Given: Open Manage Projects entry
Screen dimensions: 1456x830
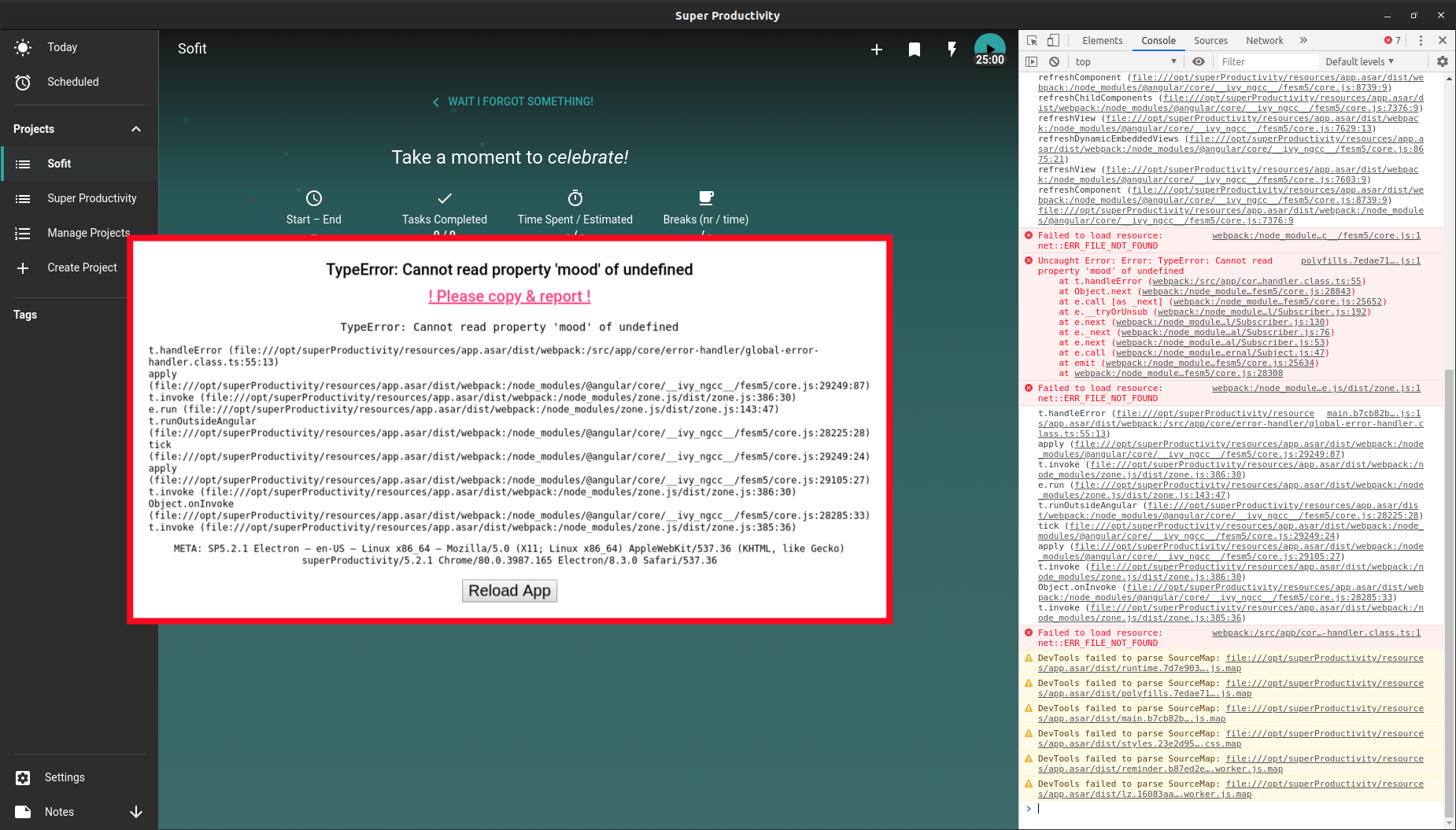Looking at the screenshot, I should 79,233.
